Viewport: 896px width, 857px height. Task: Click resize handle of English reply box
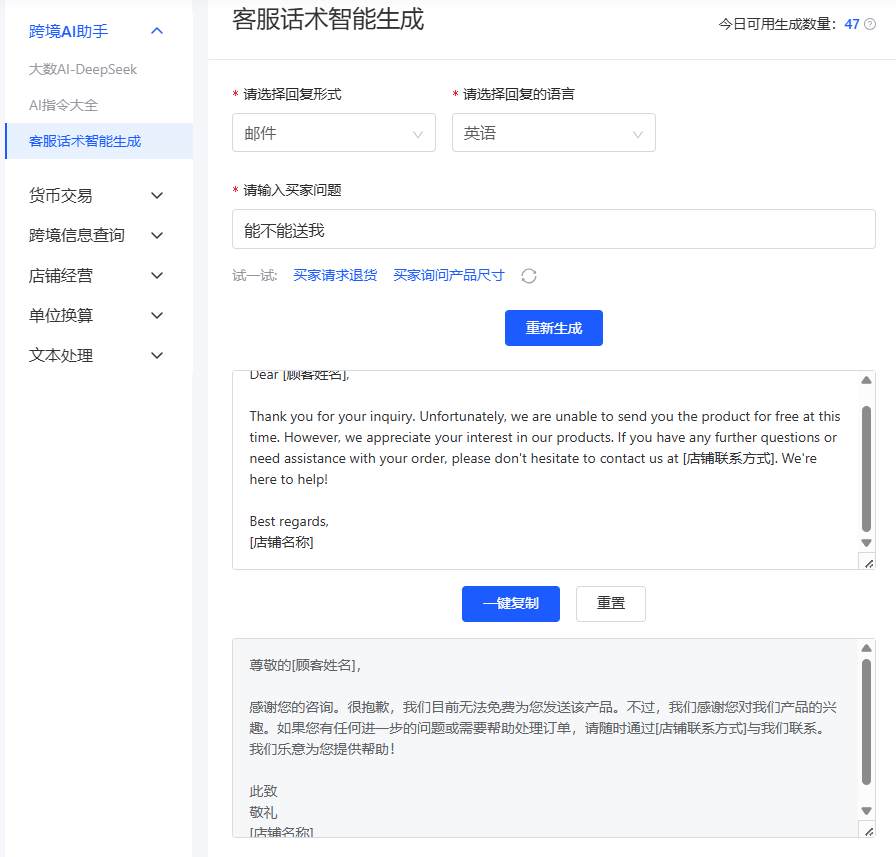[x=868, y=563]
